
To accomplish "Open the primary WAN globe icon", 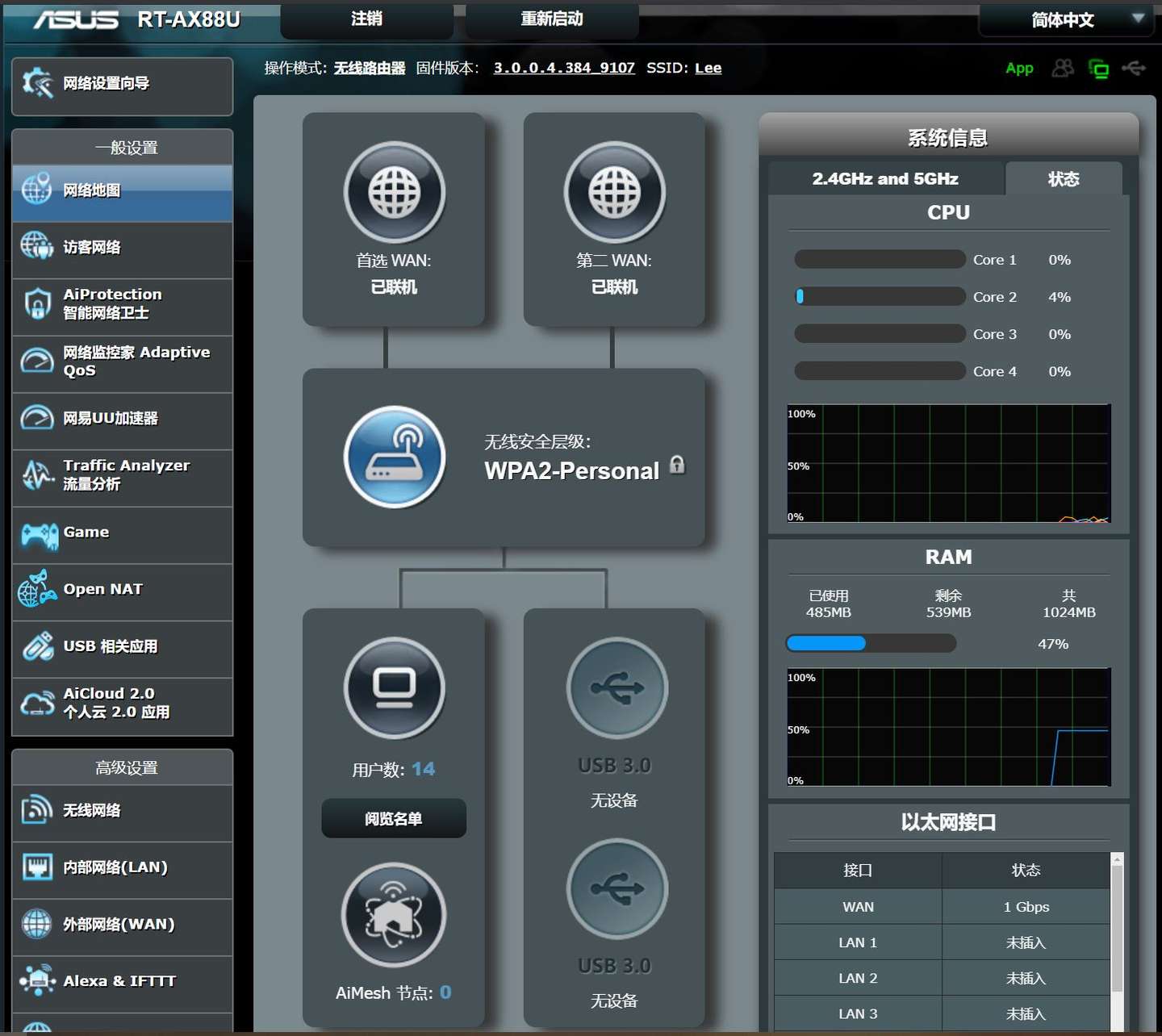I will pyautogui.click(x=395, y=192).
